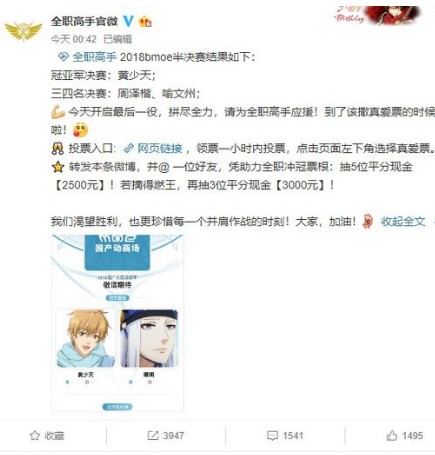
Task: Open the 全职高手官微 username link
Action: (x=84, y=21)
